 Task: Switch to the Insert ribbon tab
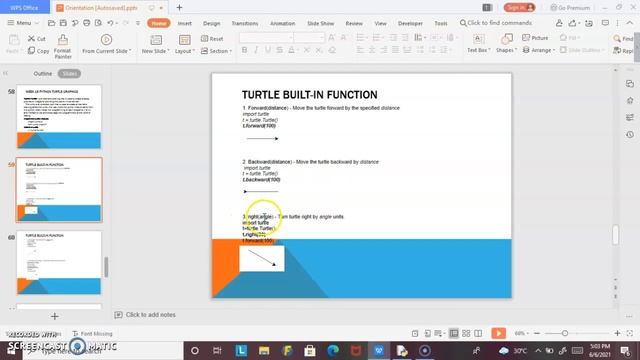[x=184, y=23]
